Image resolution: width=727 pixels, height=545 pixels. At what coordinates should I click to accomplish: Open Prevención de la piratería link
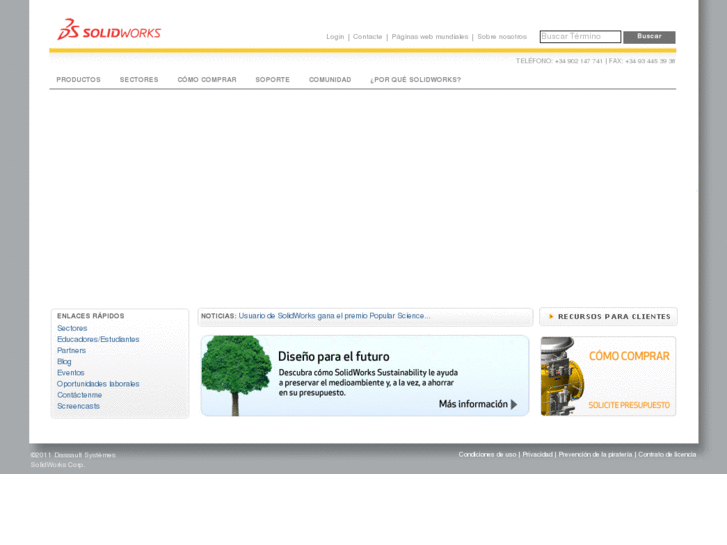[595, 455]
